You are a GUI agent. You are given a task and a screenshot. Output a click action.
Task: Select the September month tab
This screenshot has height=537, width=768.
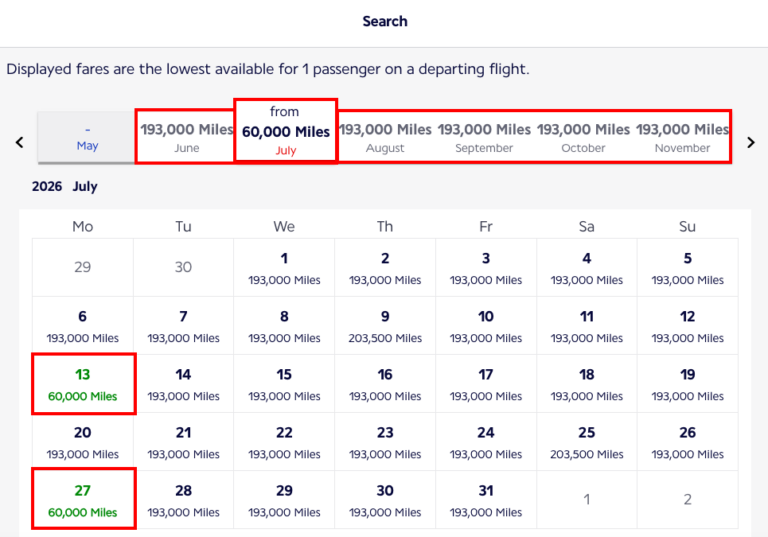(x=484, y=138)
